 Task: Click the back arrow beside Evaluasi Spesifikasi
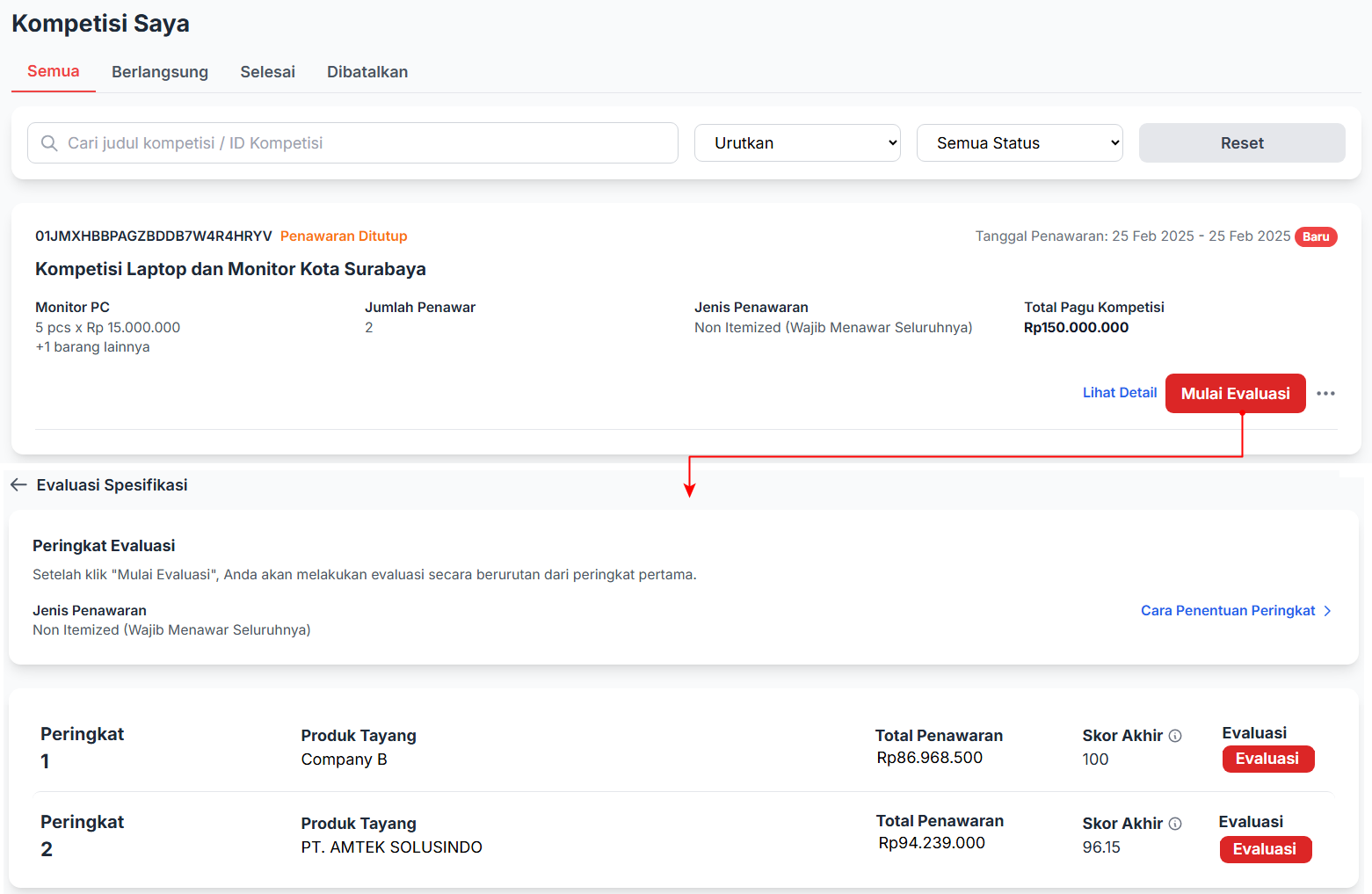click(18, 485)
